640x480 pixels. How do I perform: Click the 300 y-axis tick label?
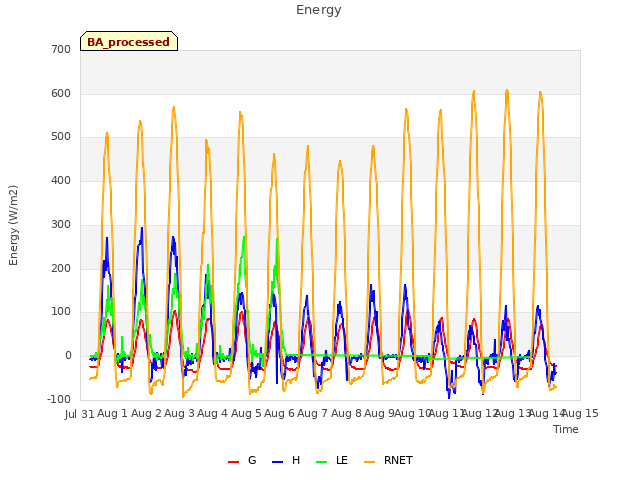pyautogui.click(x=61, y=224)
